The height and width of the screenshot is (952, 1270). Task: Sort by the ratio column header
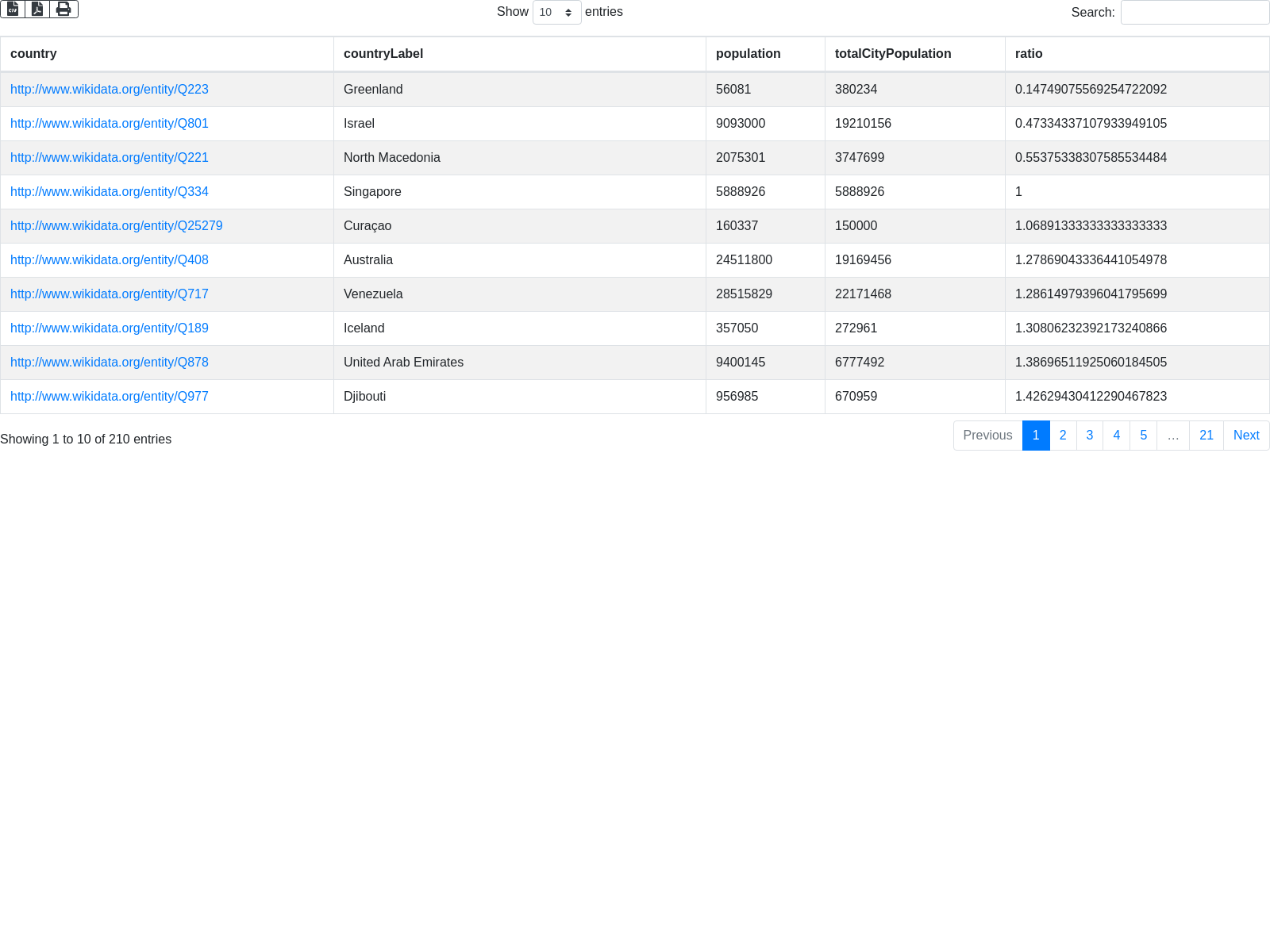point(1029,54)
